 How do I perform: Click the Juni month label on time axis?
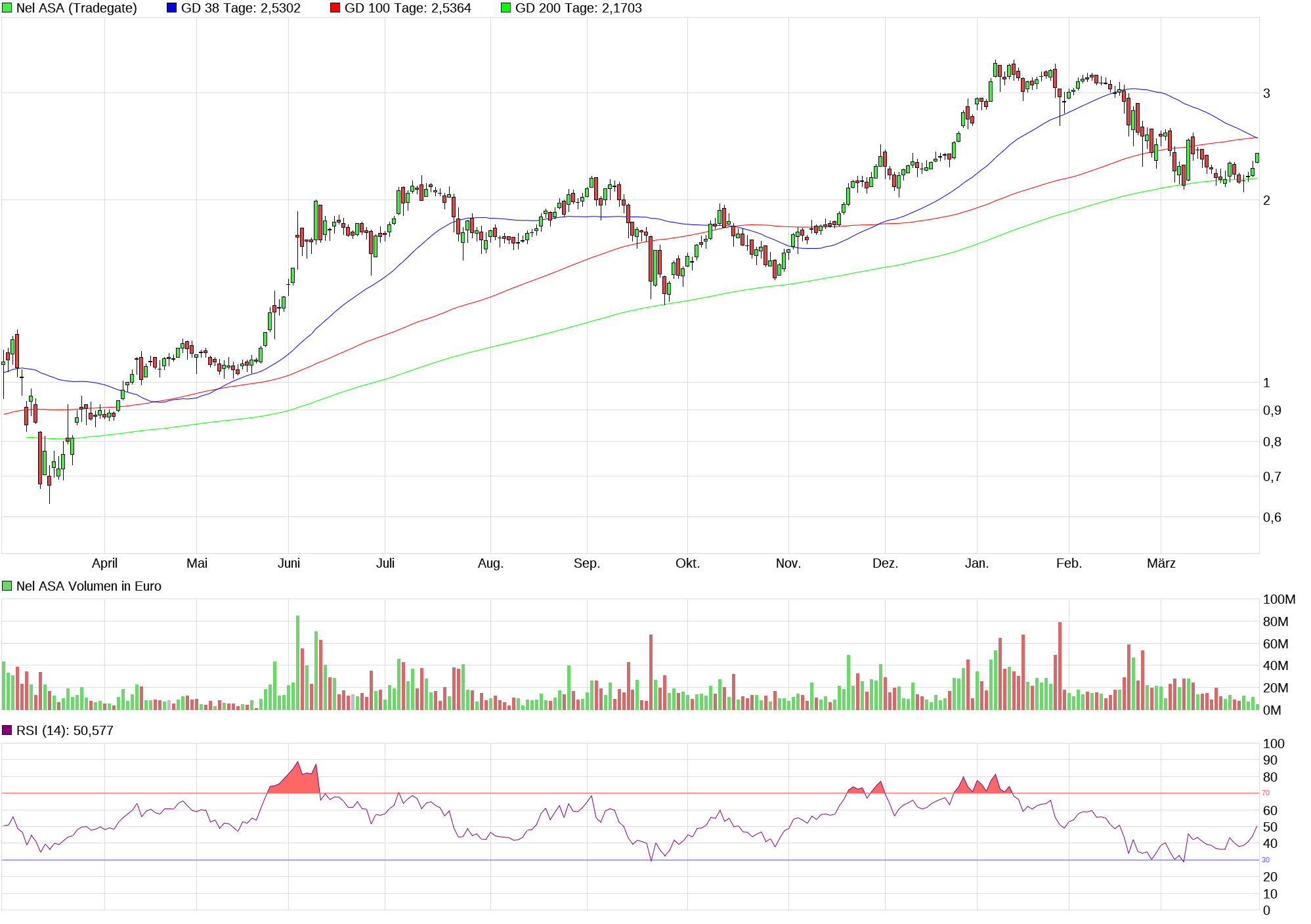click(289, 563)
